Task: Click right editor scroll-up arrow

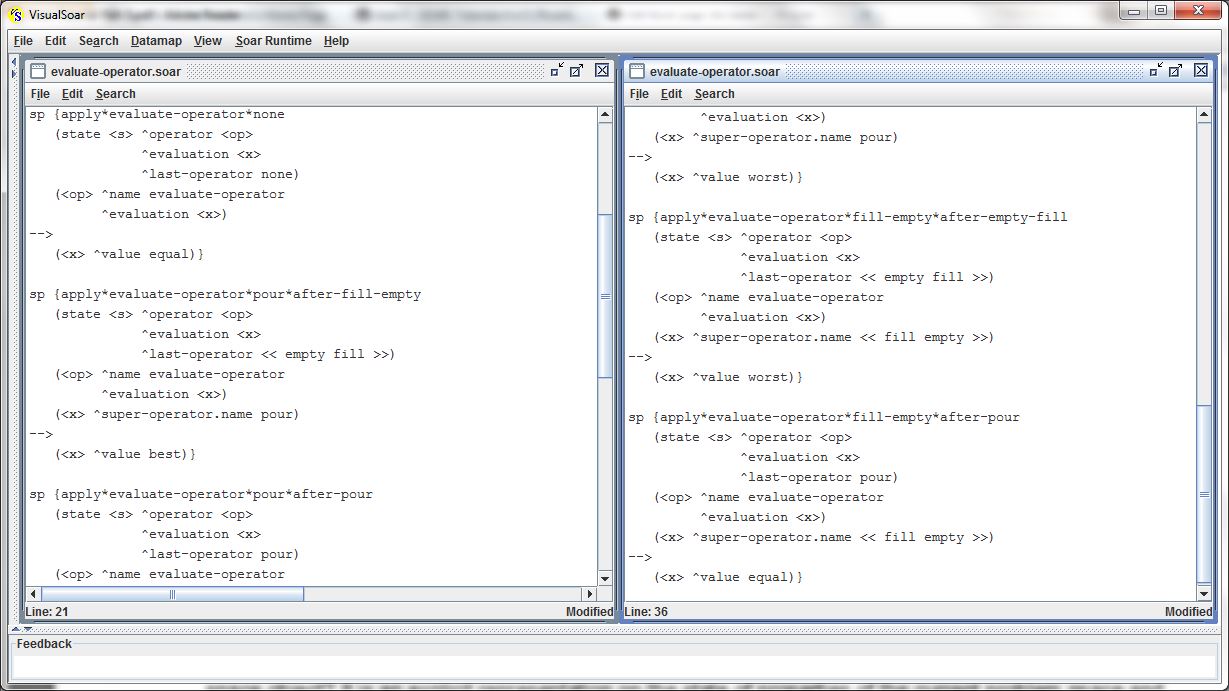Action: (1204, 116)
